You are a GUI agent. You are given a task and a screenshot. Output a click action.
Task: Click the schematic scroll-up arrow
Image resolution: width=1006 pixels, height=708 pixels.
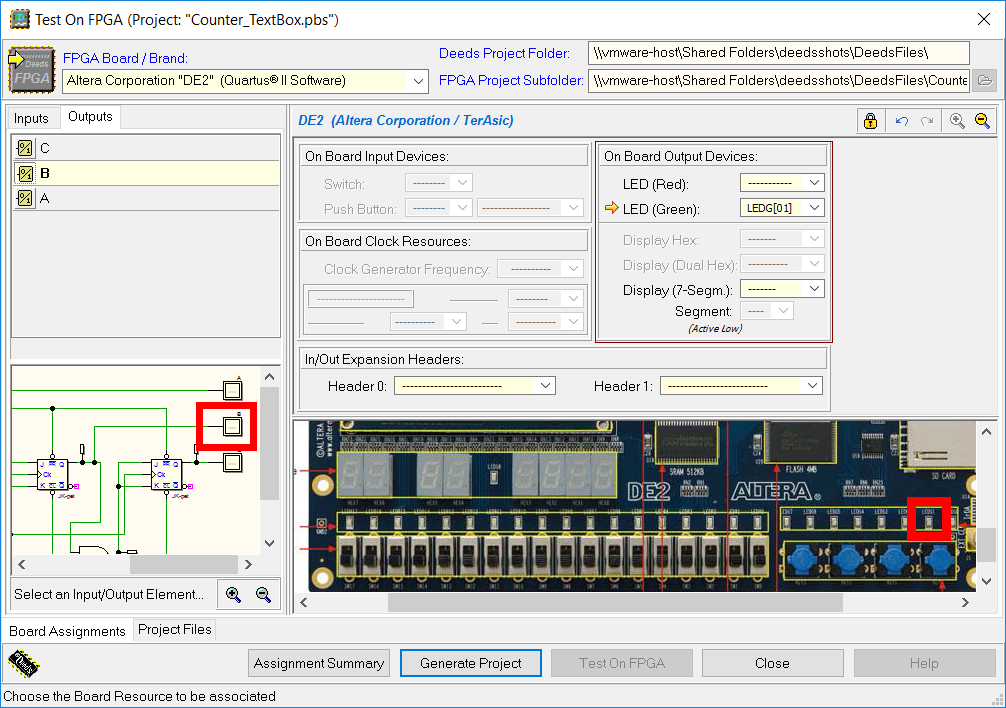269,376
